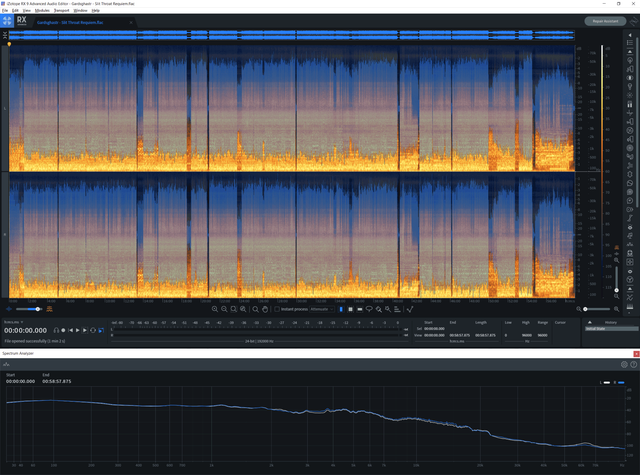The height and width of the screenshot is (475, 640).
Task: Open the Transport menu
Action: pos(62,10)
